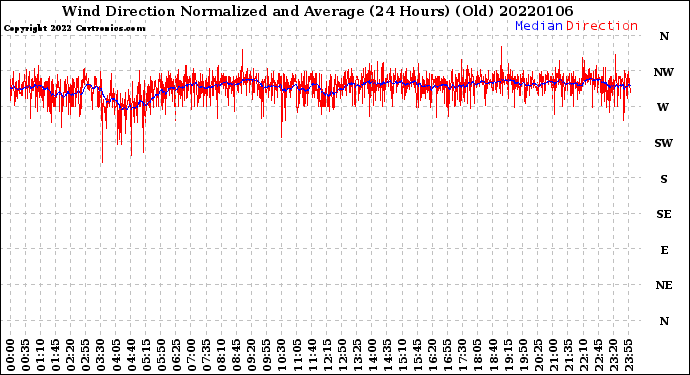Click the 11:40 time label

[x=312, y=355]
